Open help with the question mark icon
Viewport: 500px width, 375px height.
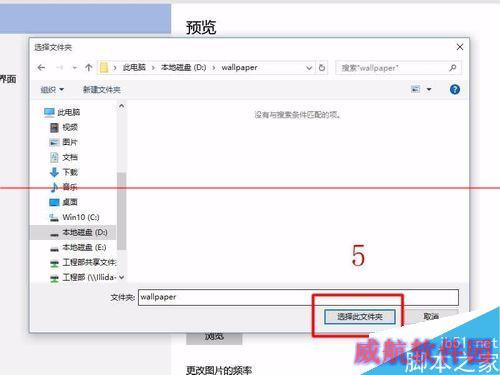[455, 89]
